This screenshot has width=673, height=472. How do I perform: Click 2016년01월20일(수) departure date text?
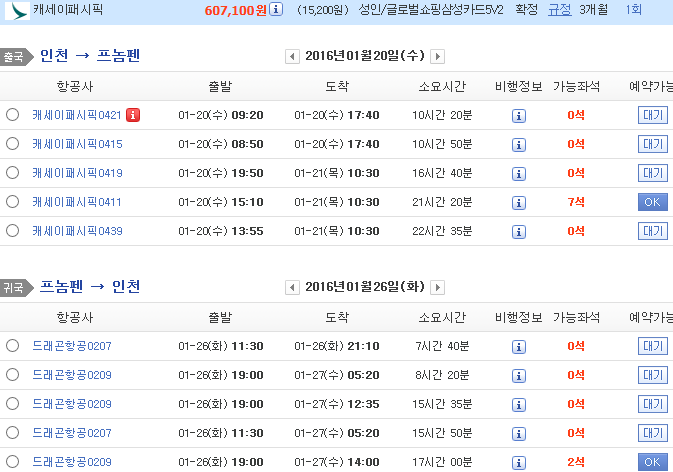click(x=365, y=56)
